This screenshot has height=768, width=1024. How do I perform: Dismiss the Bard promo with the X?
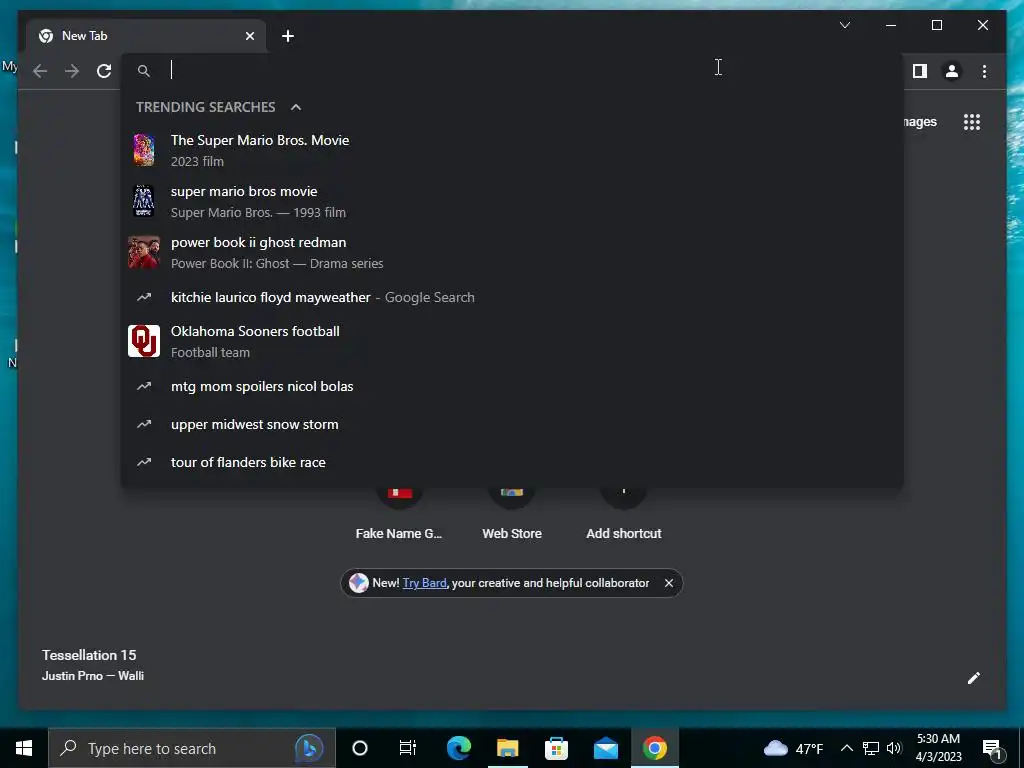[669, 583]
